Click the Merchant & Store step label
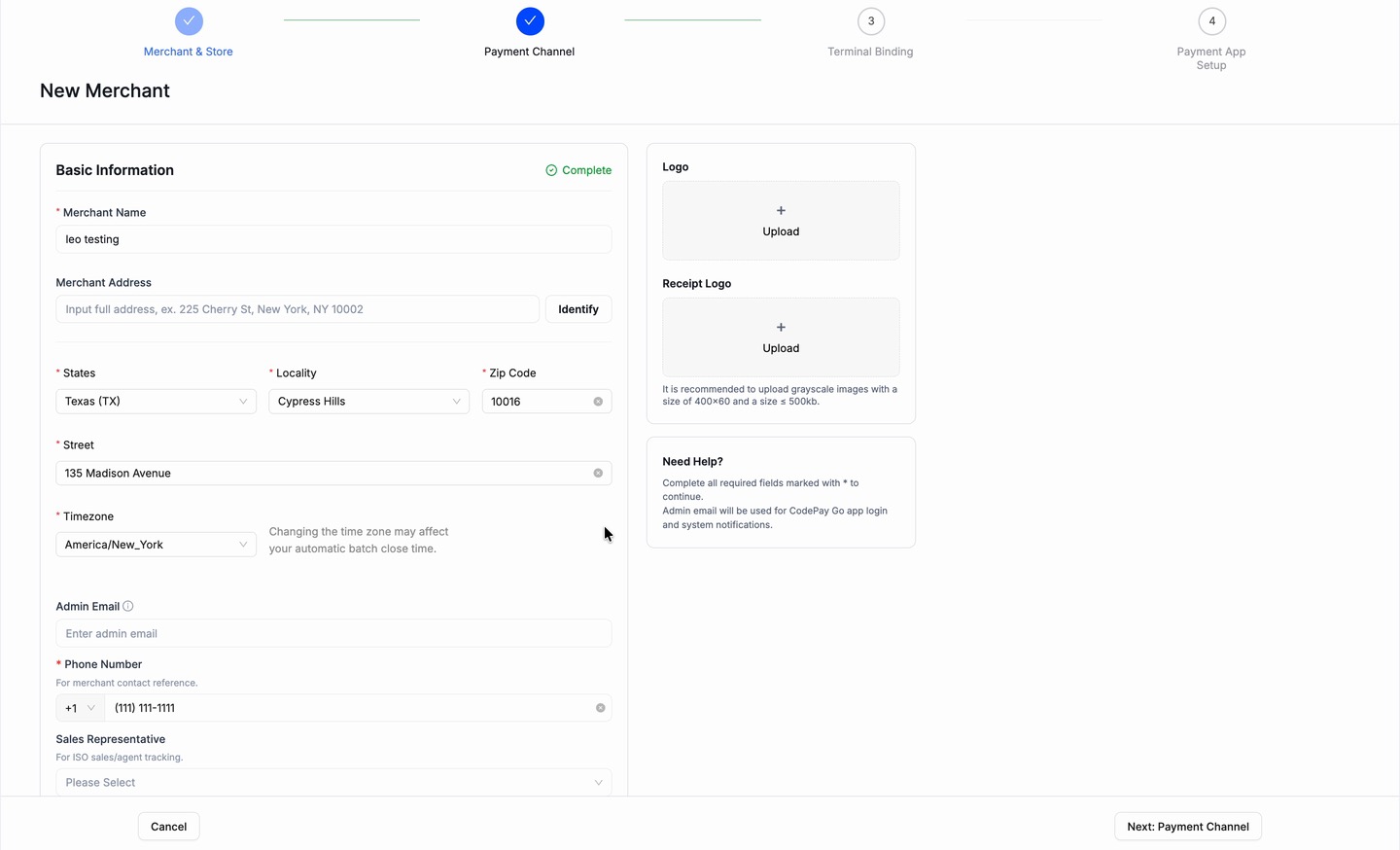The height and width of the screenshot is (850, 1400). [189, 52]
